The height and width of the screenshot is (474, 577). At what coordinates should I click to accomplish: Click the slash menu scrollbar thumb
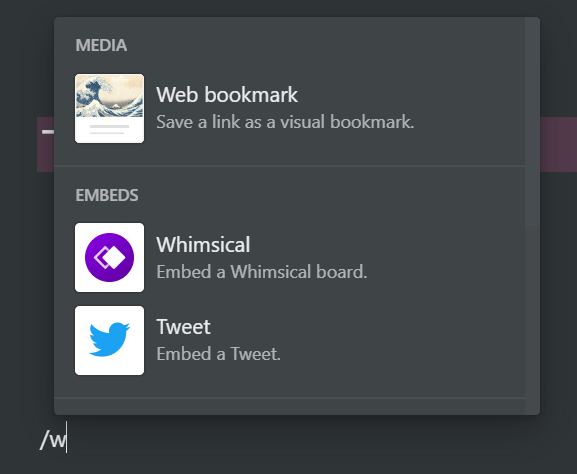pos(532,121)
